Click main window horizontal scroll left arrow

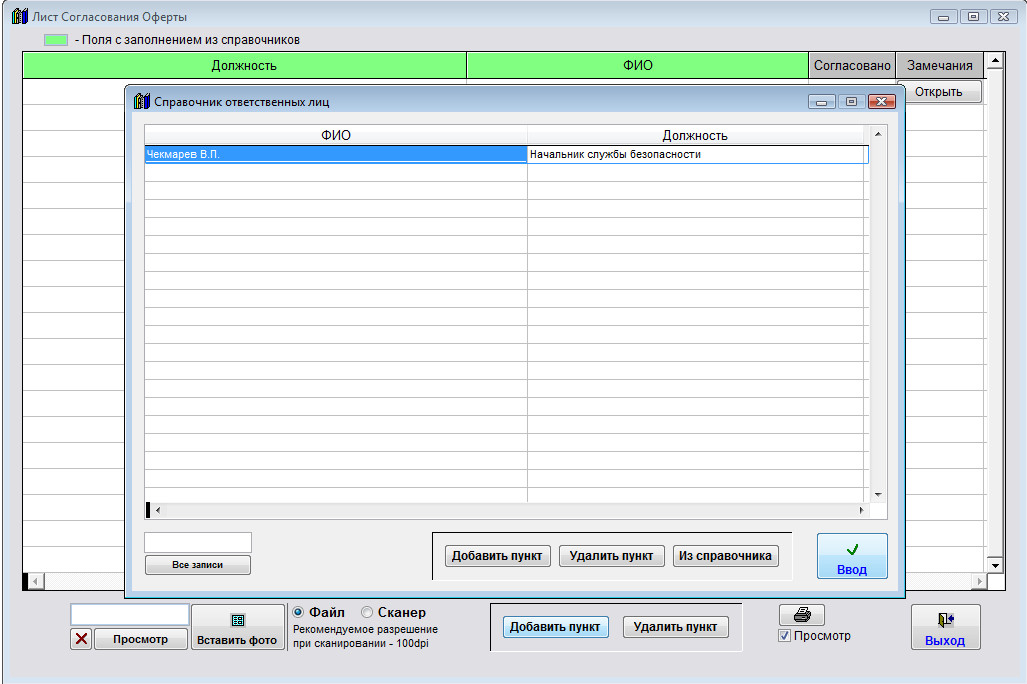coord(36,581)
